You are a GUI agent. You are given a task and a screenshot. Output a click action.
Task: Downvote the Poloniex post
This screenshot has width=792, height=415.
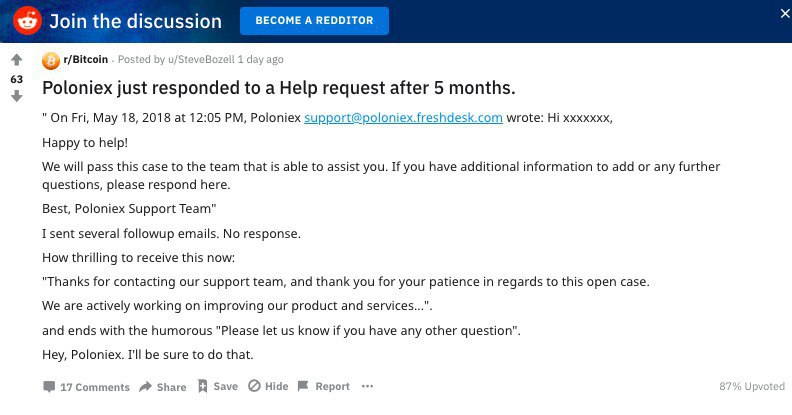pyautogui.click(x=17, y=96)
